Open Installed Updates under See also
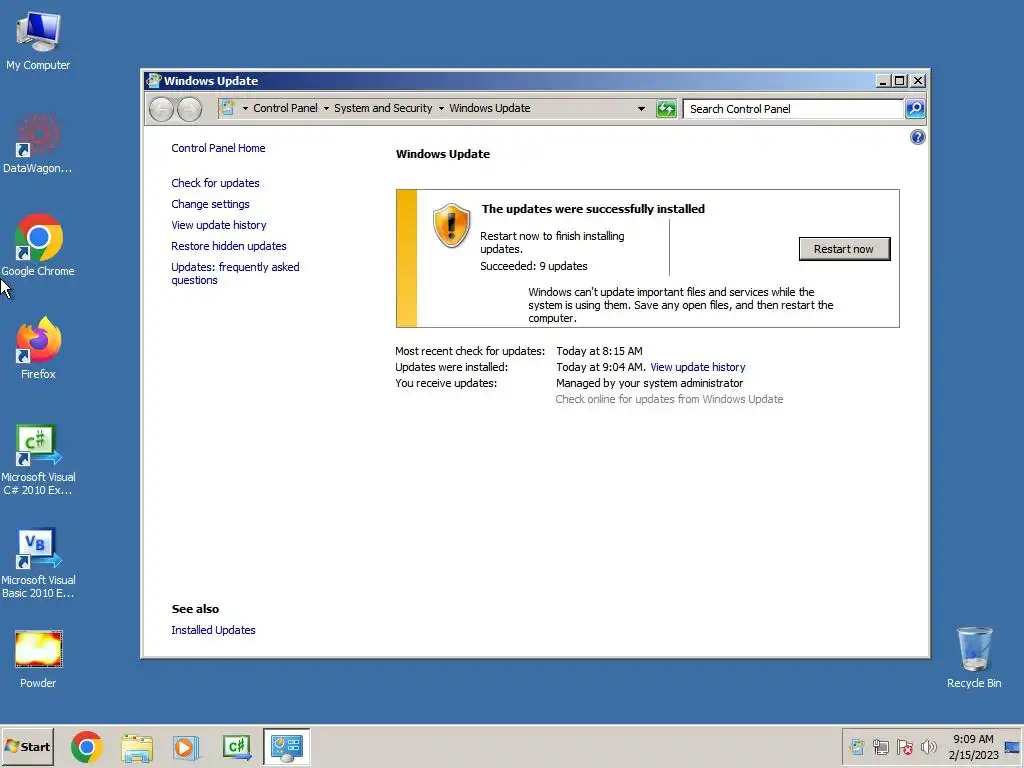The width and height of the screenshot is (1024, 768). coord(213,630)
